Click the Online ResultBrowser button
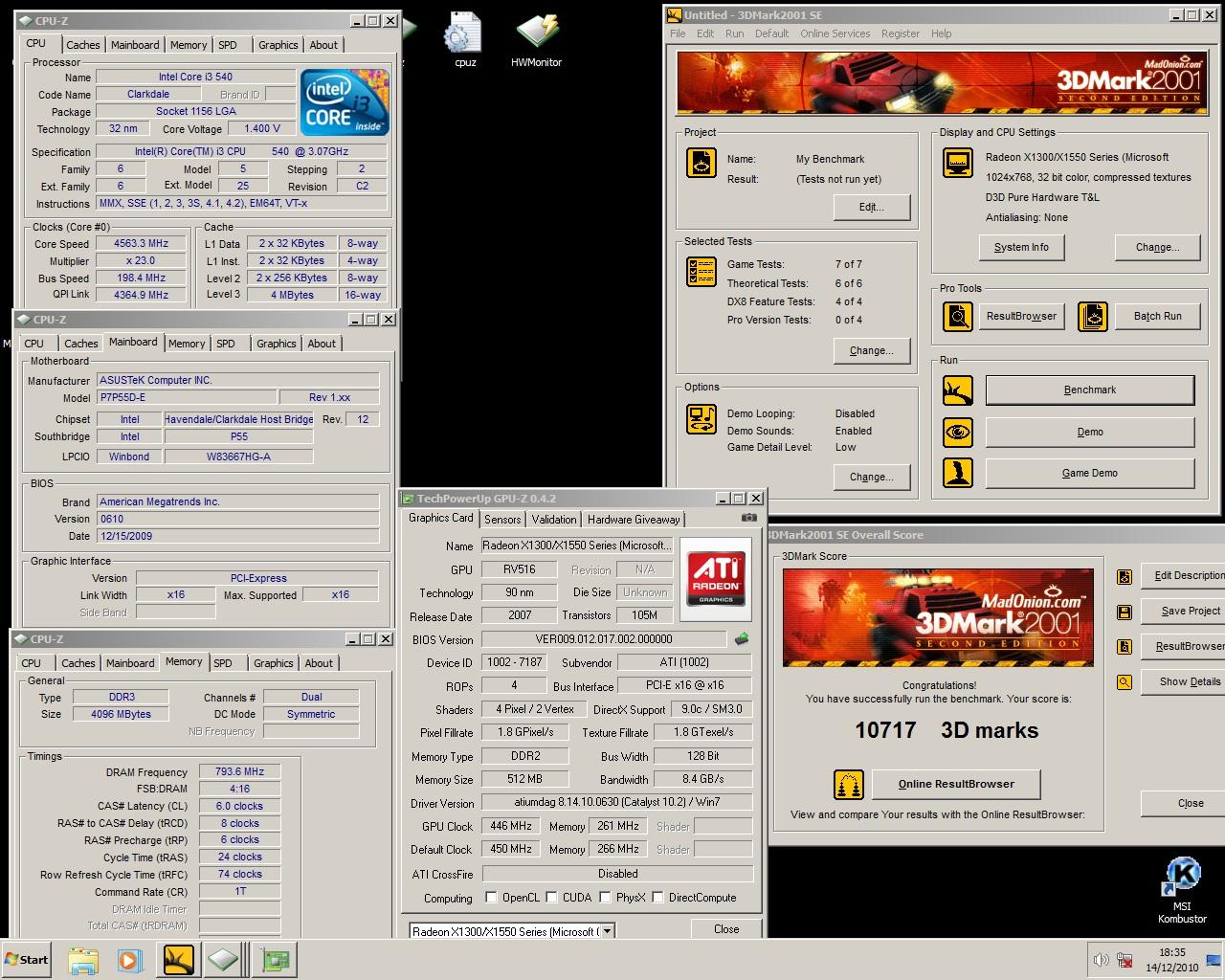 click(x=956, y=784)
